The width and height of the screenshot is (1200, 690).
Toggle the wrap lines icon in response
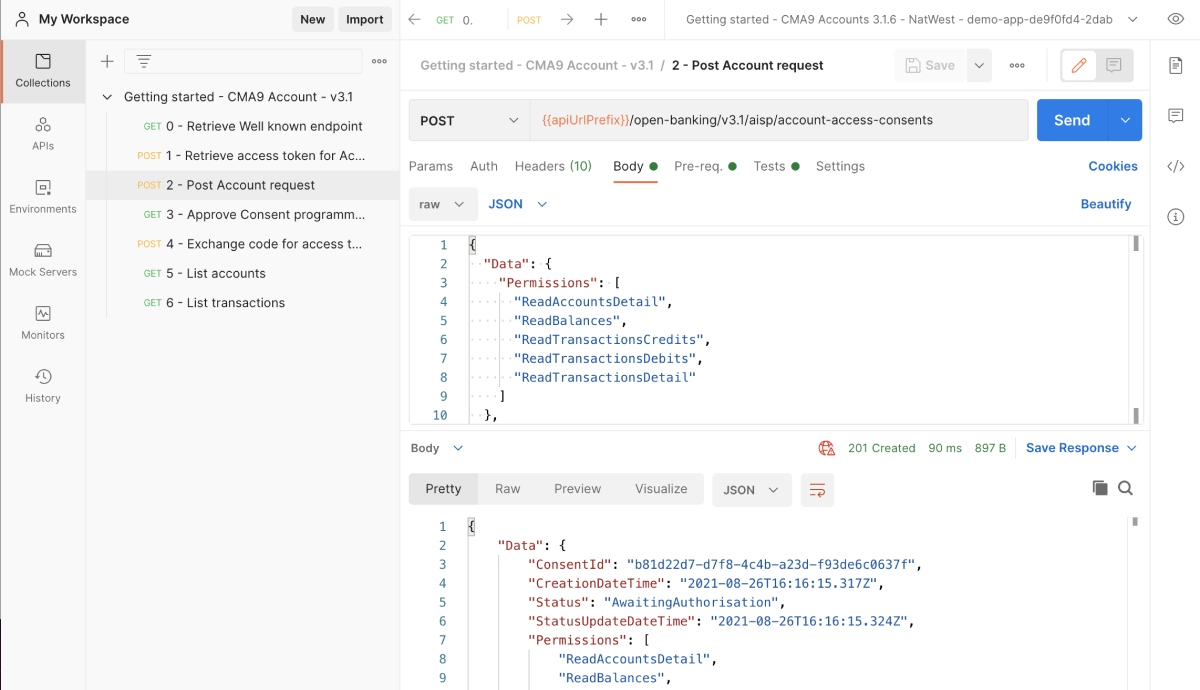pyautogui.click(x=817, y=490)
